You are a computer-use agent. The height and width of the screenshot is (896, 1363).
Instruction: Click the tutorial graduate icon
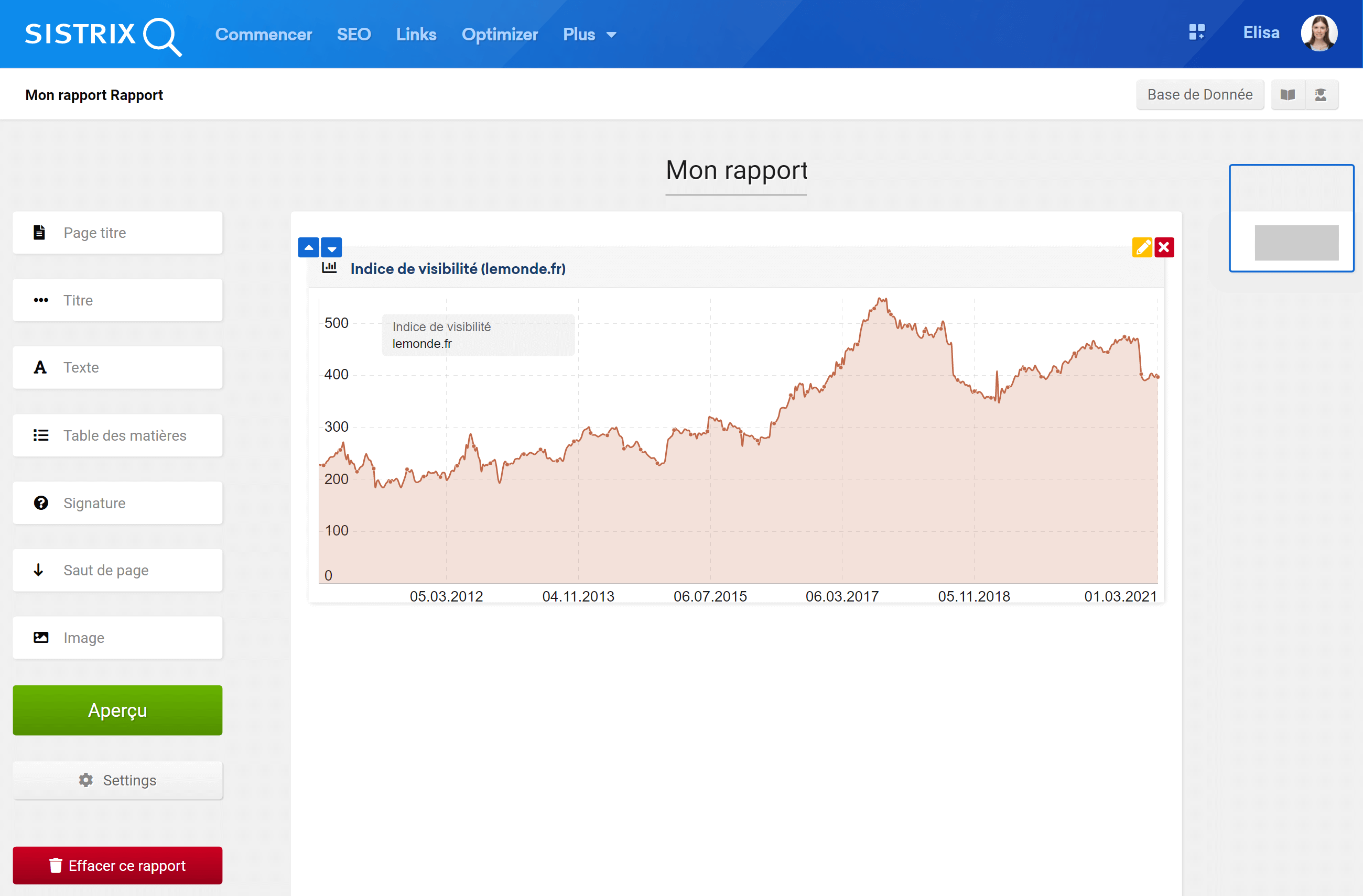coord(1321,94)
